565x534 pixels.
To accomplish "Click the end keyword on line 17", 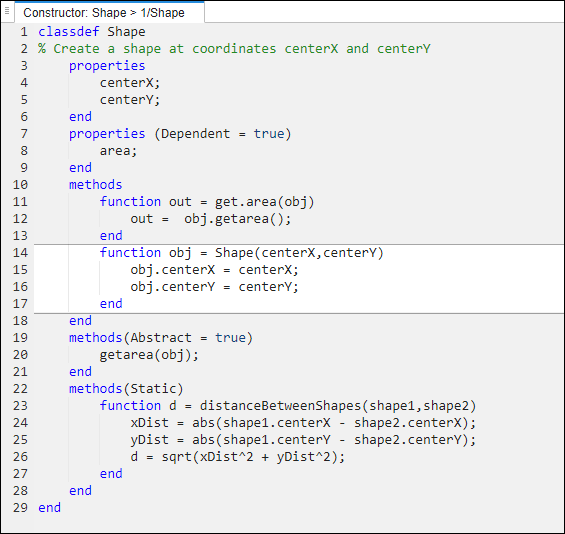I will [x=111, y=304].
